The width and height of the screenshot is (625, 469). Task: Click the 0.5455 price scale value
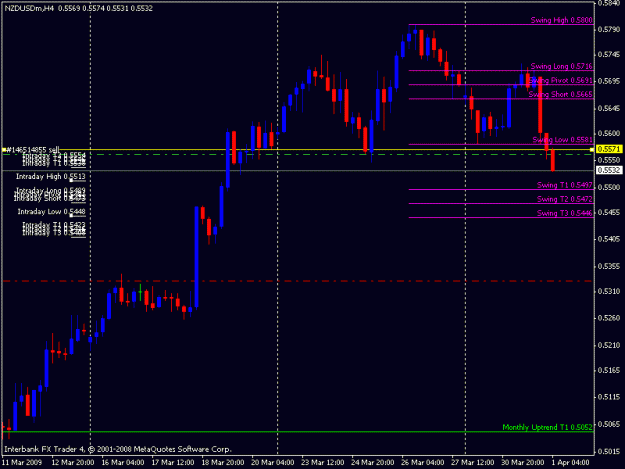[609, 212]
